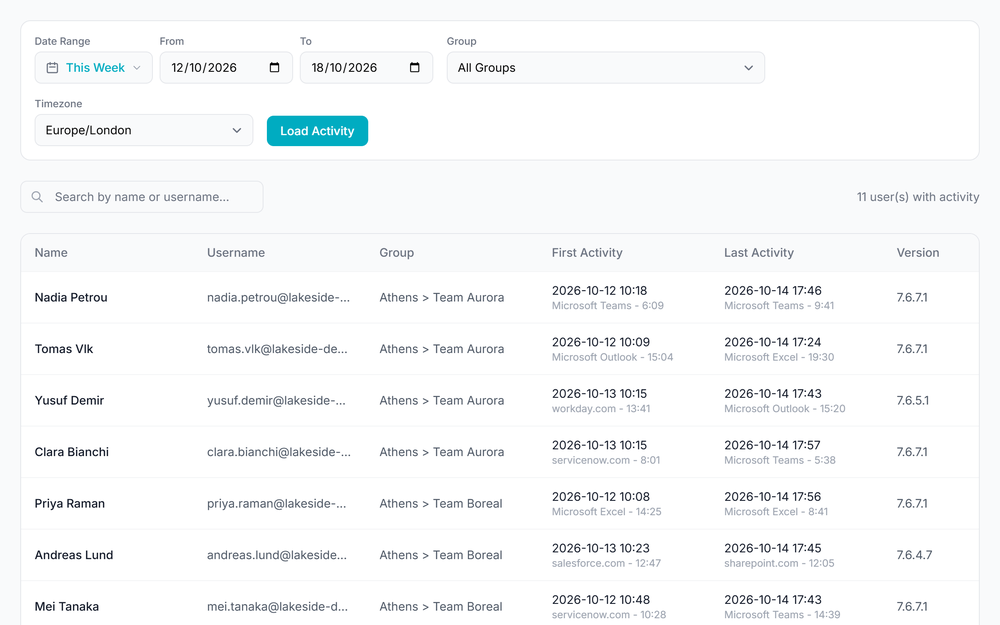Click the To date field 18/10/2026
This screenshot has height=625, width=1000.
tap(366, 68)
